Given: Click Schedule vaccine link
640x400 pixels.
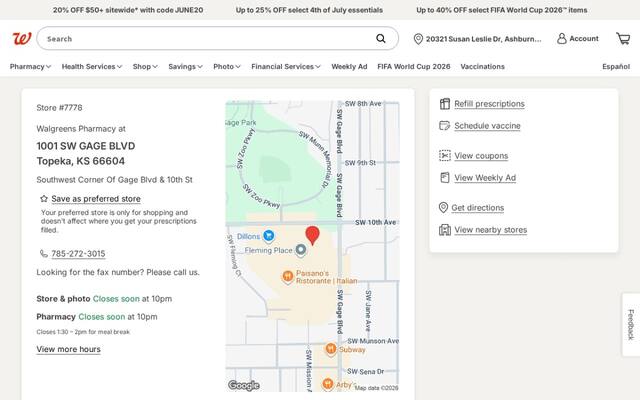Looking at the screenshot, I should 487,126.
